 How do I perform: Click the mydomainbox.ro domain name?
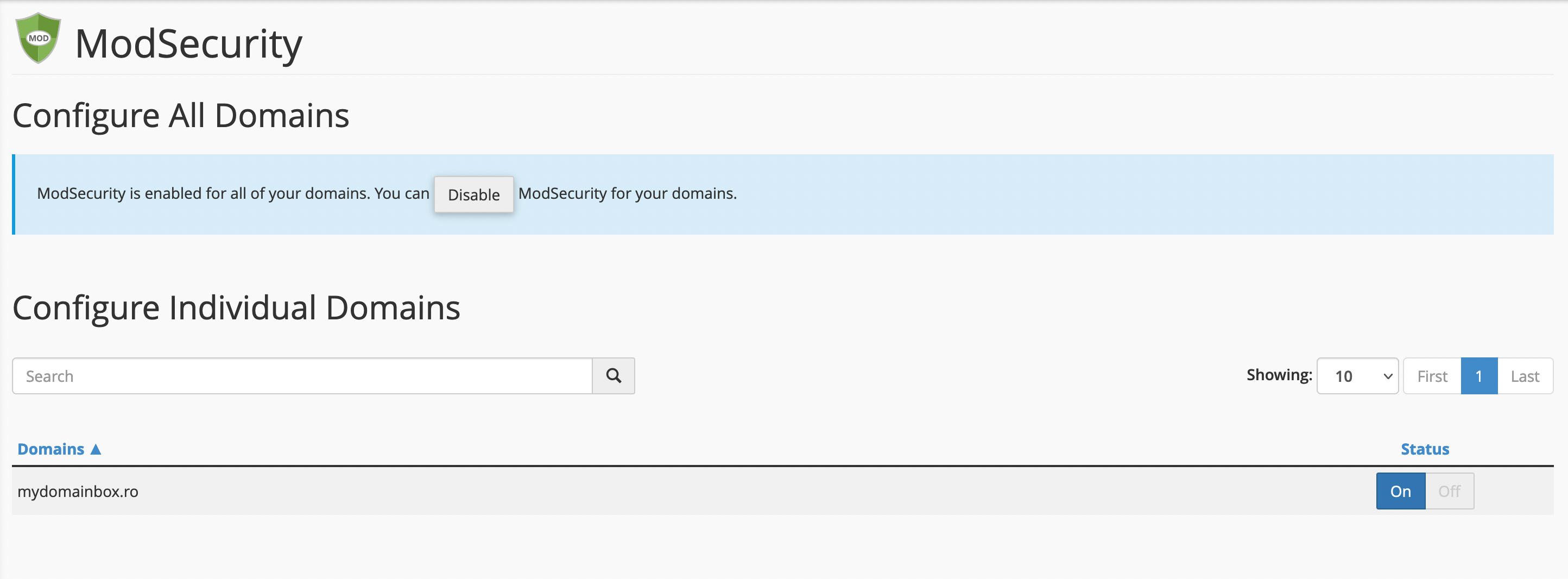coord(78,492)
